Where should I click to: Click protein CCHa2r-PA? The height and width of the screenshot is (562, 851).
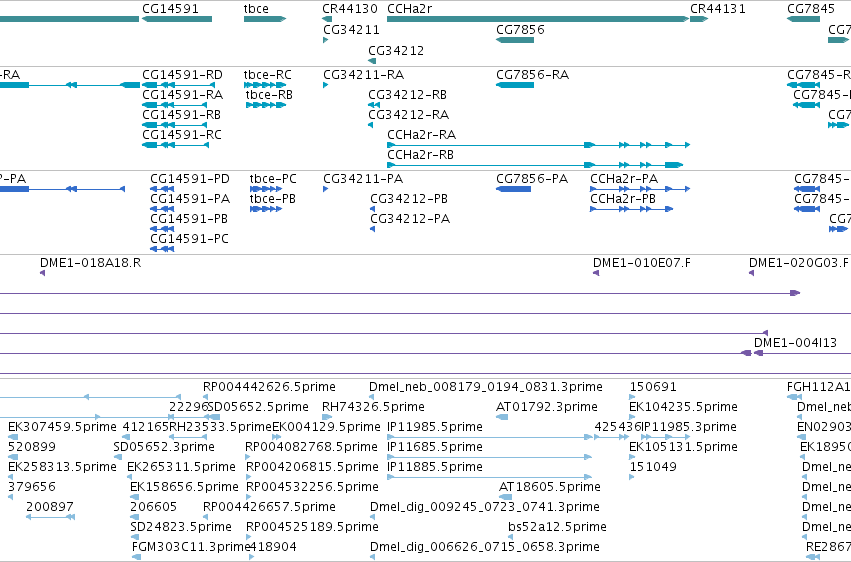[624, 179]
